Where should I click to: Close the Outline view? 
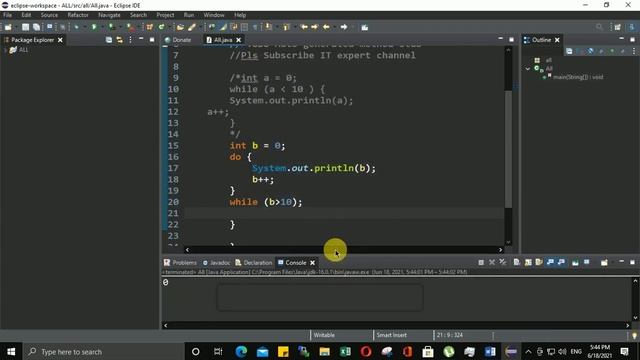[557, 40]
